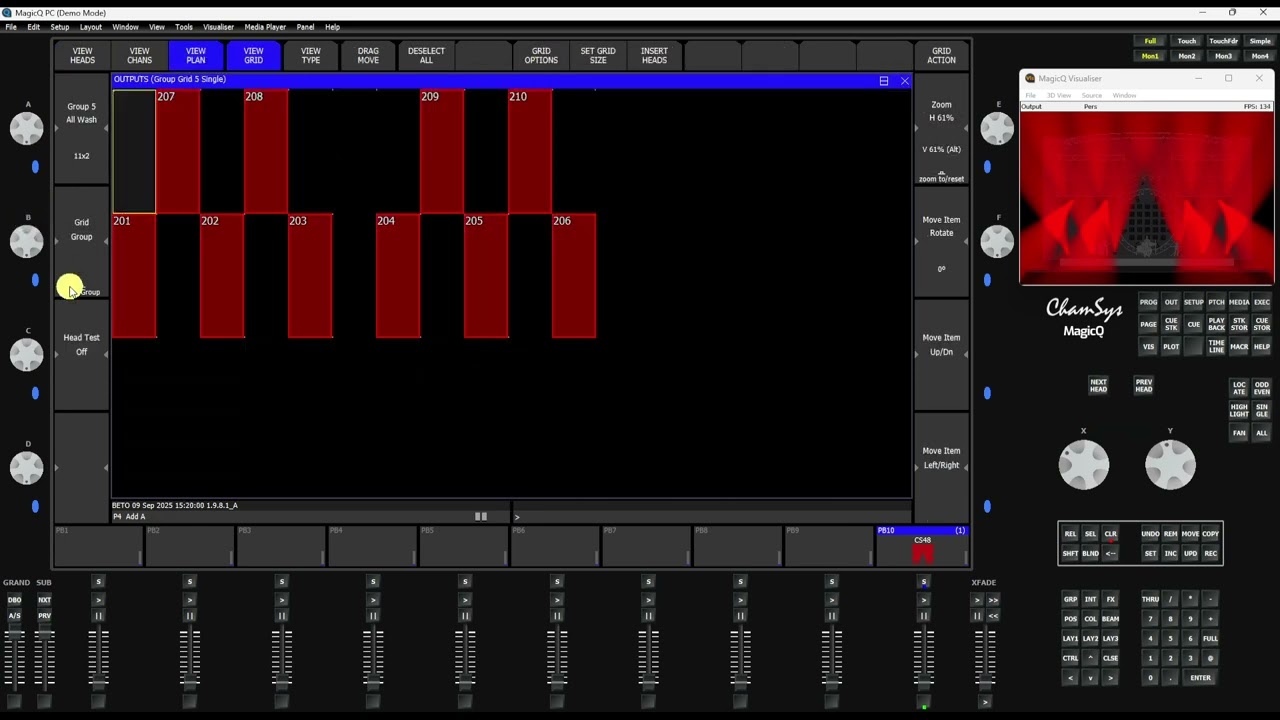Toggle the VIEW GRID soft button
This screenshot has height=720, width=1280.
point(253,56)
